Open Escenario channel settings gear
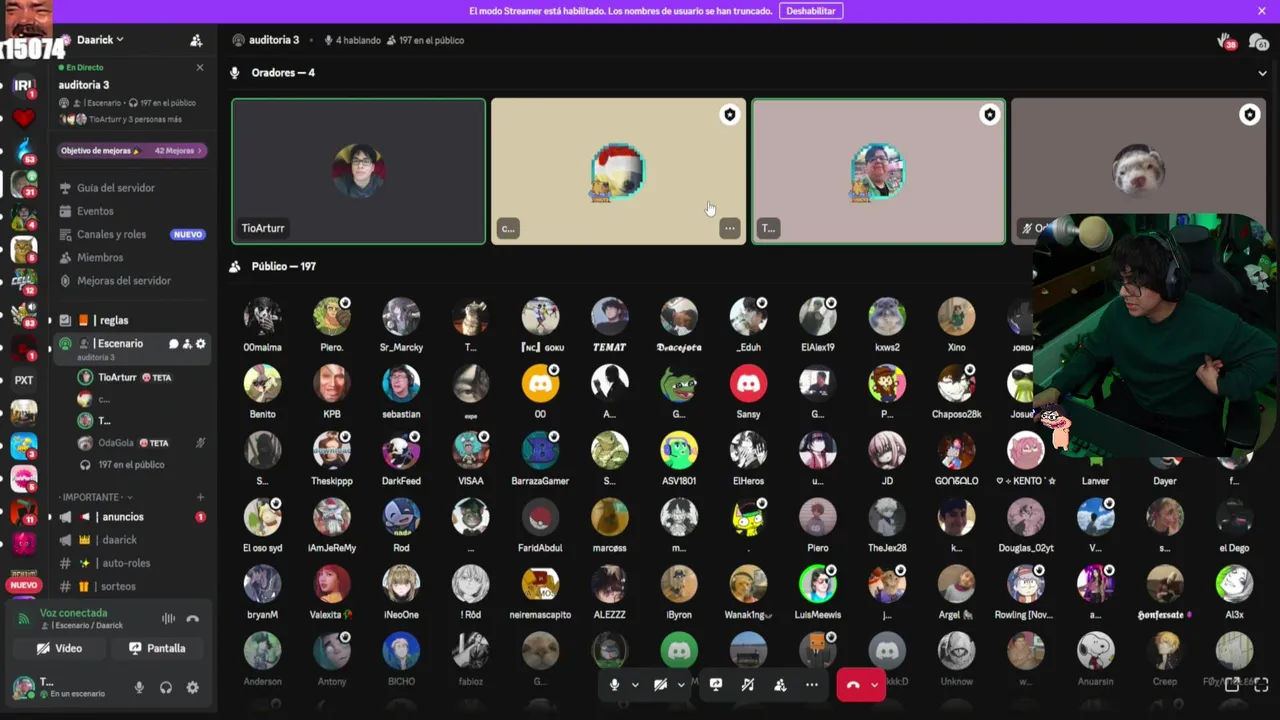The height and width of the screenshot is (720, 1280). click(x=201, y=344)
